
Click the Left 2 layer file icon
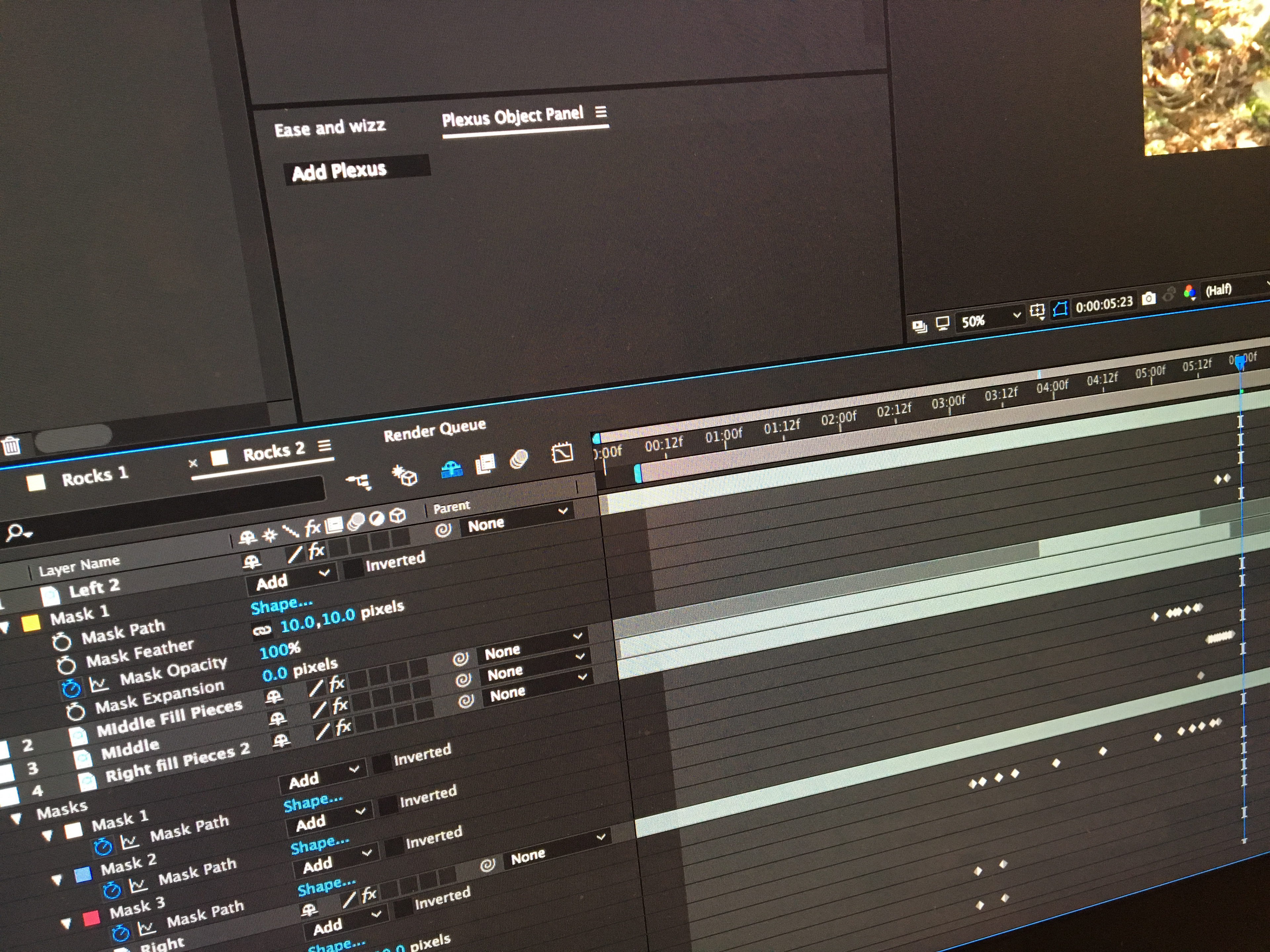point(50,596)
